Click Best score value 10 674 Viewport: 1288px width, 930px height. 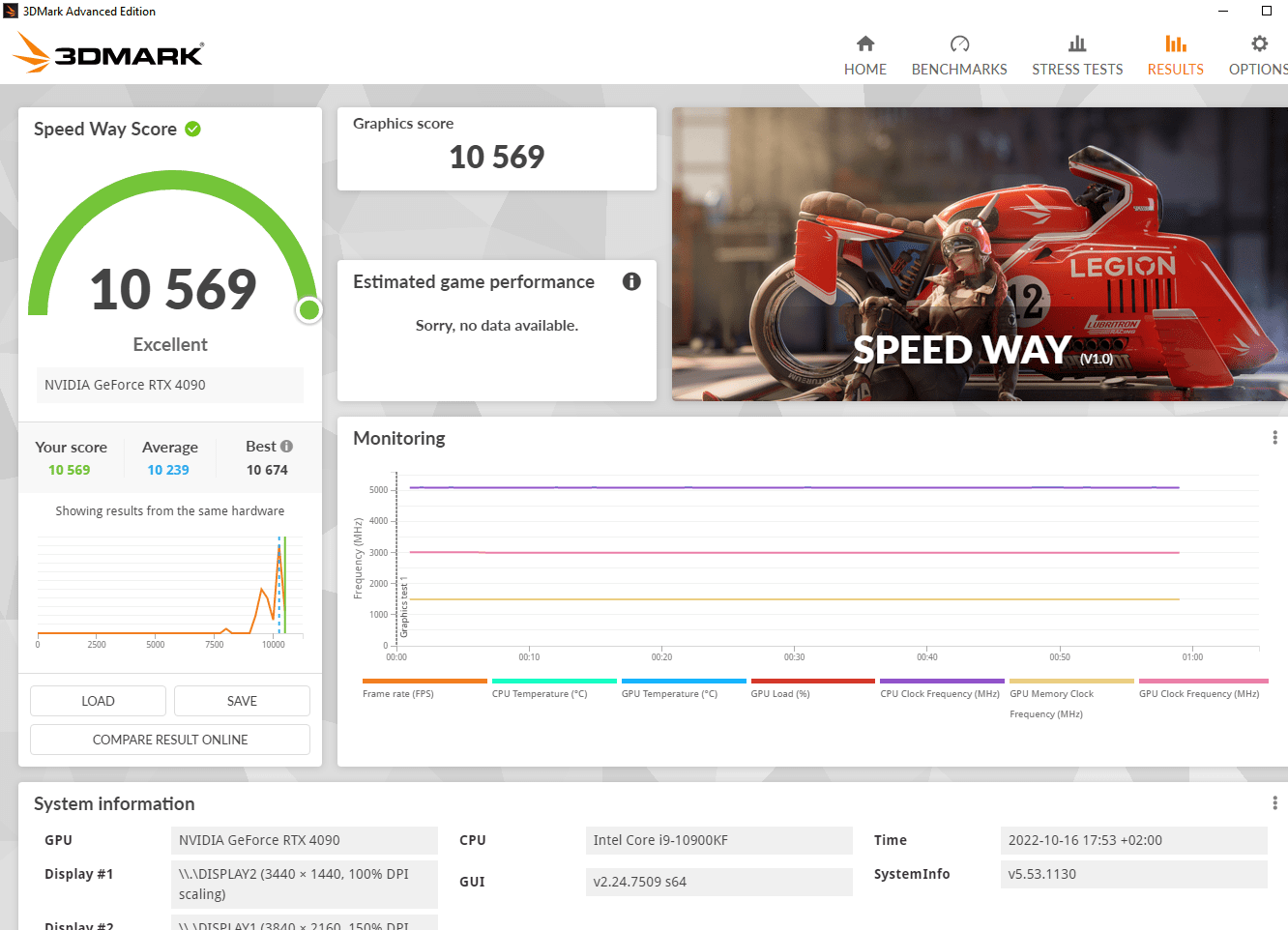267,470
